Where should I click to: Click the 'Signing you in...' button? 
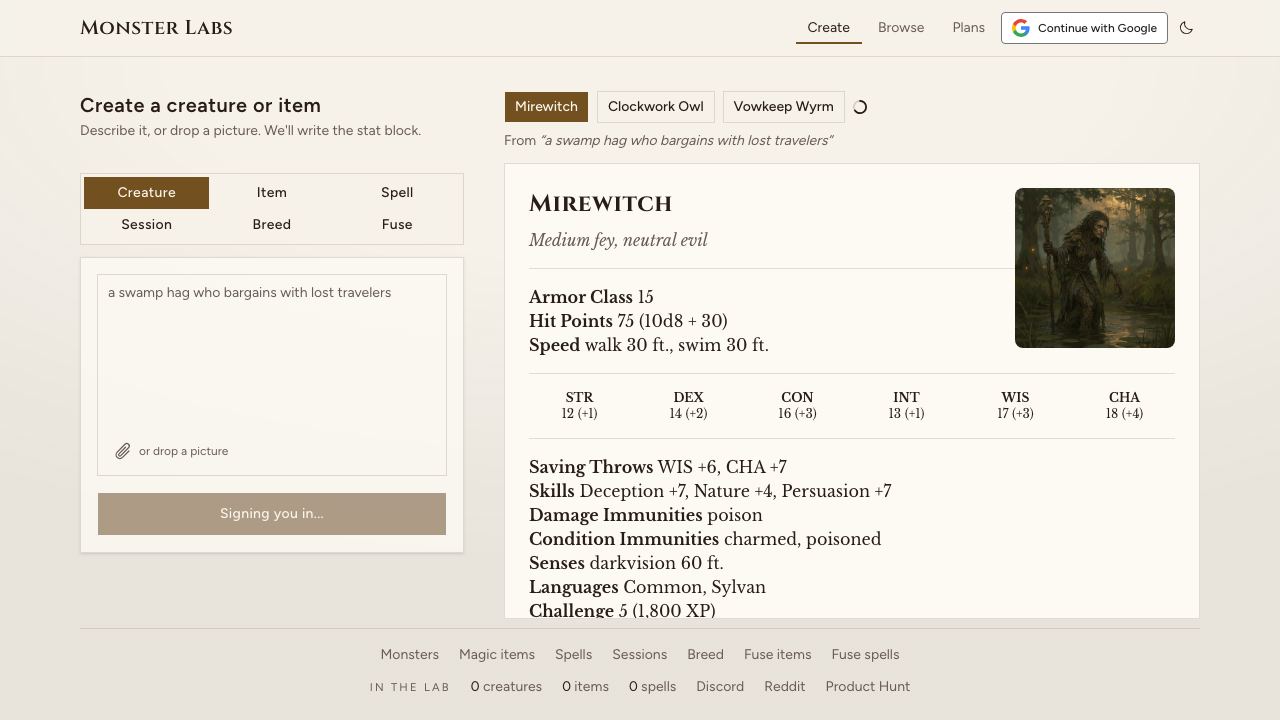272,514
